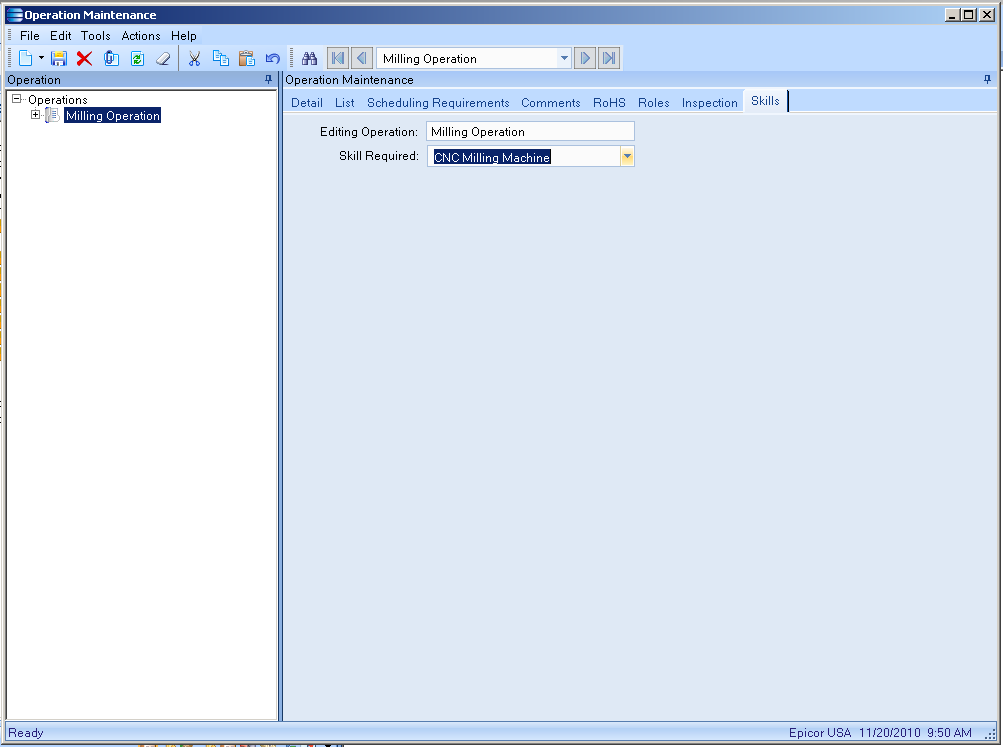The image size is (1003, 747).
Task: Click the Ready status text
Action: tap(26, 733)
